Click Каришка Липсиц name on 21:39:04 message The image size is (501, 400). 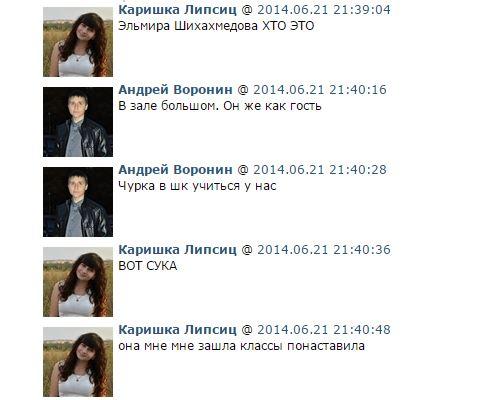[178, 9]
